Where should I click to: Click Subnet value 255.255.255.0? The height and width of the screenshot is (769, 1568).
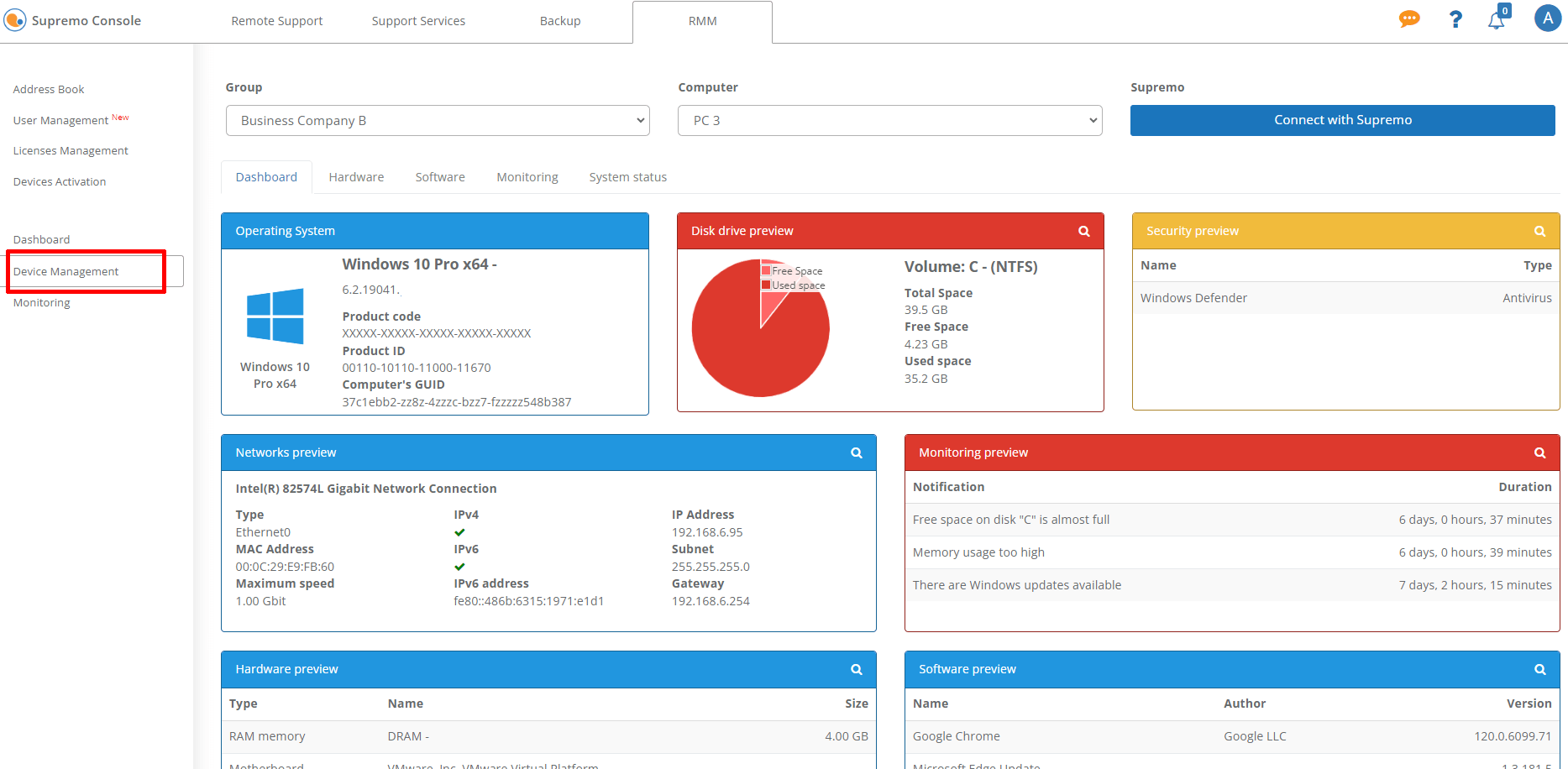tap(711, 567)
